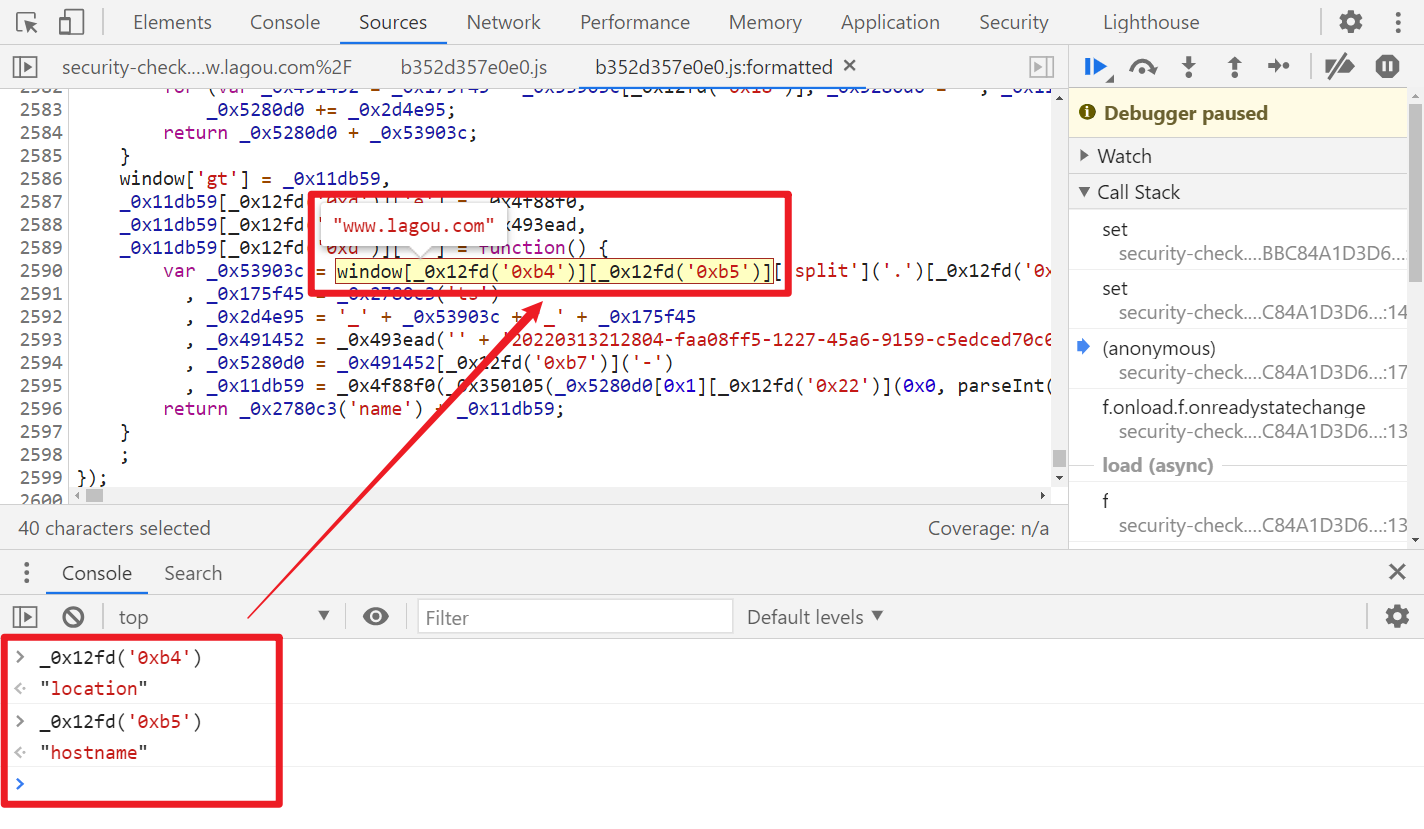Click the Step button in debugger toolbar

[x=1279, y=67]
